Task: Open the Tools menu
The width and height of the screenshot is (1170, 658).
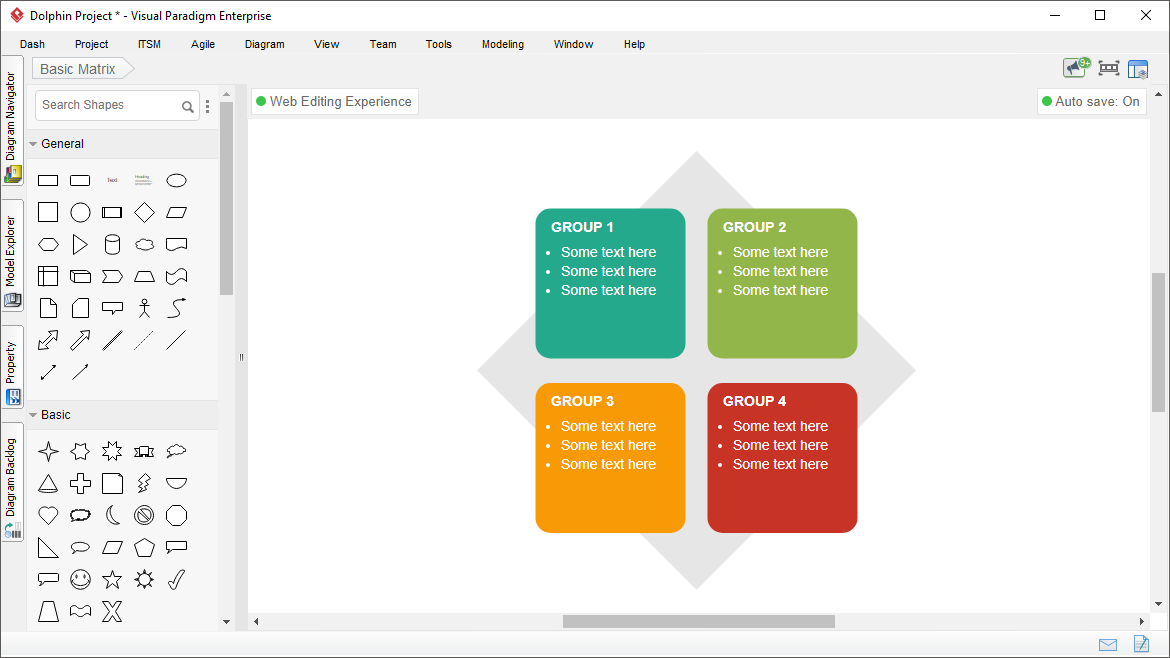Action: pos(439,44)
